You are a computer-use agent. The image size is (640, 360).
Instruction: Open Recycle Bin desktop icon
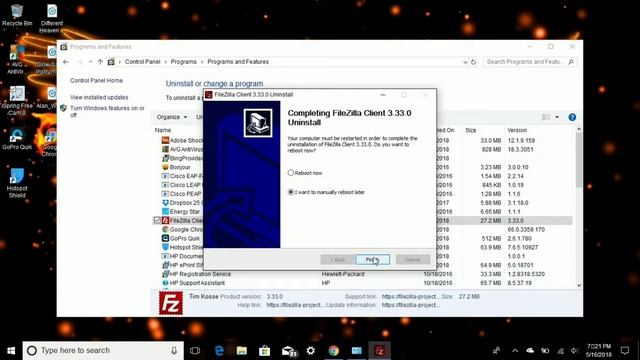[17, 15]
